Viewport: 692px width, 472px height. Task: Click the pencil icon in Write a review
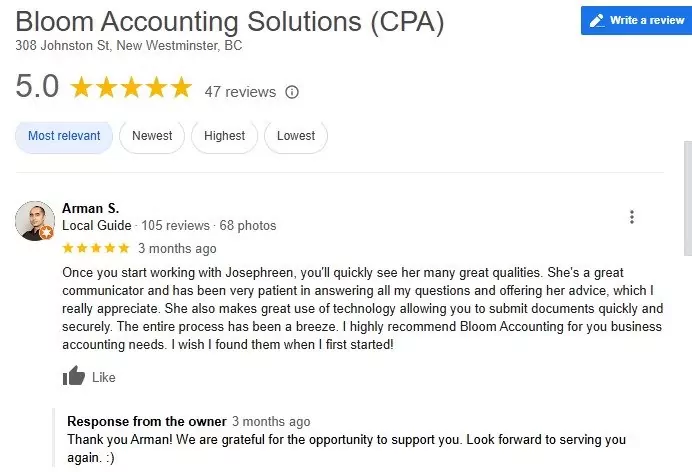coord(597,20)
